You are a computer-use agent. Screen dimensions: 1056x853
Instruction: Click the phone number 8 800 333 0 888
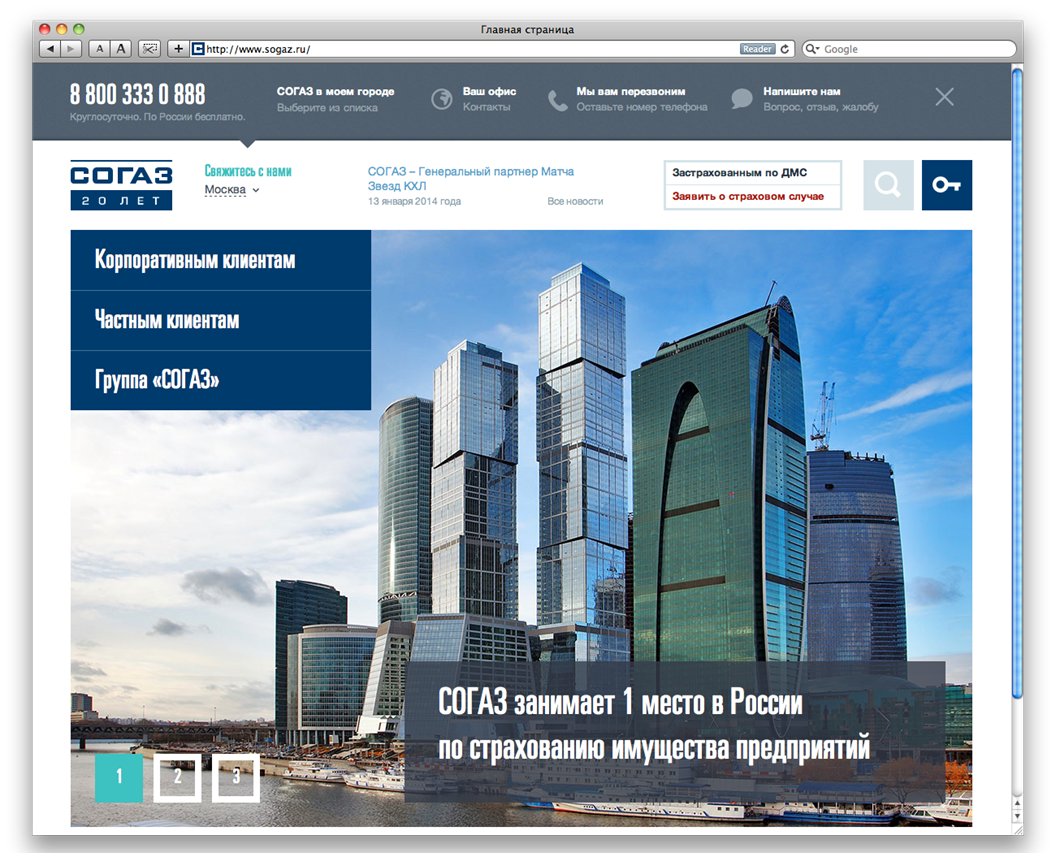pos(137,94)
